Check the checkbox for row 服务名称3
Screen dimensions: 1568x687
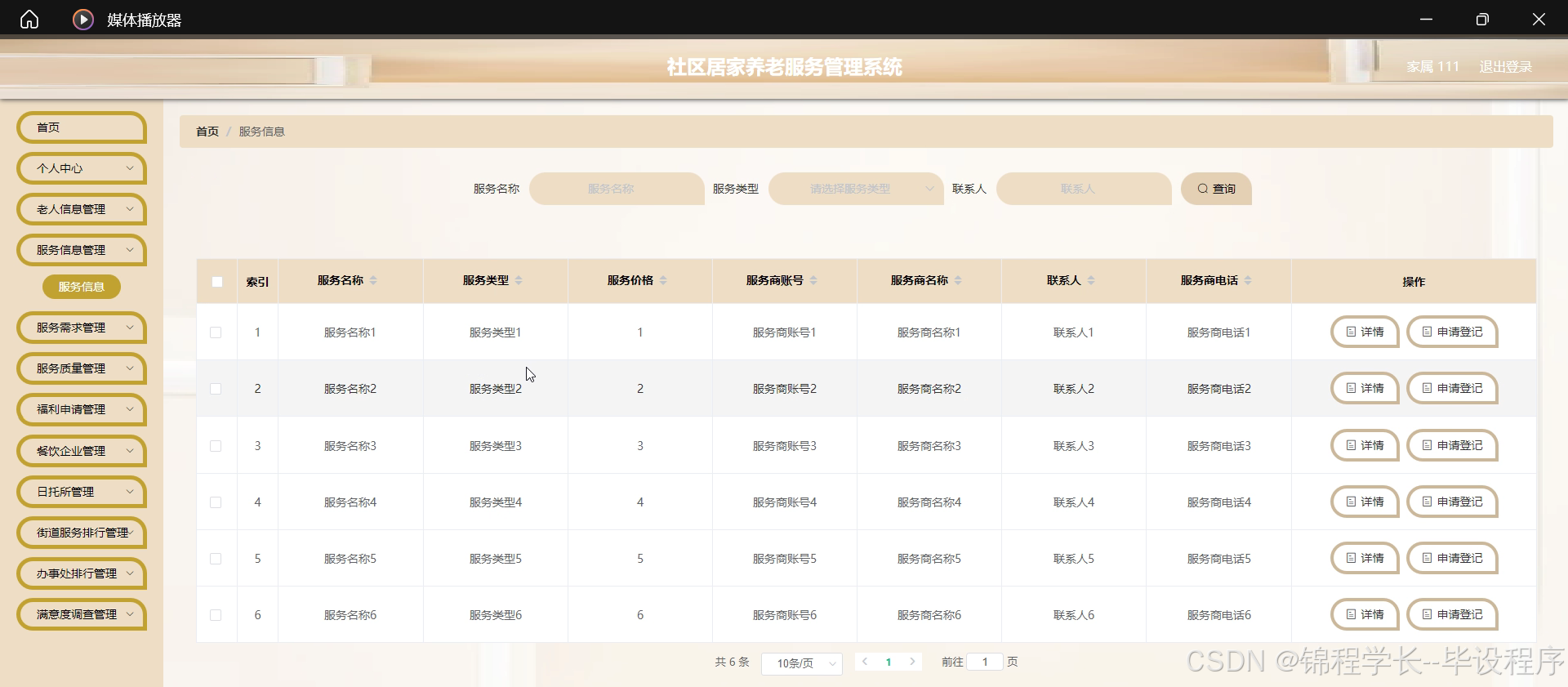[216, 446]
